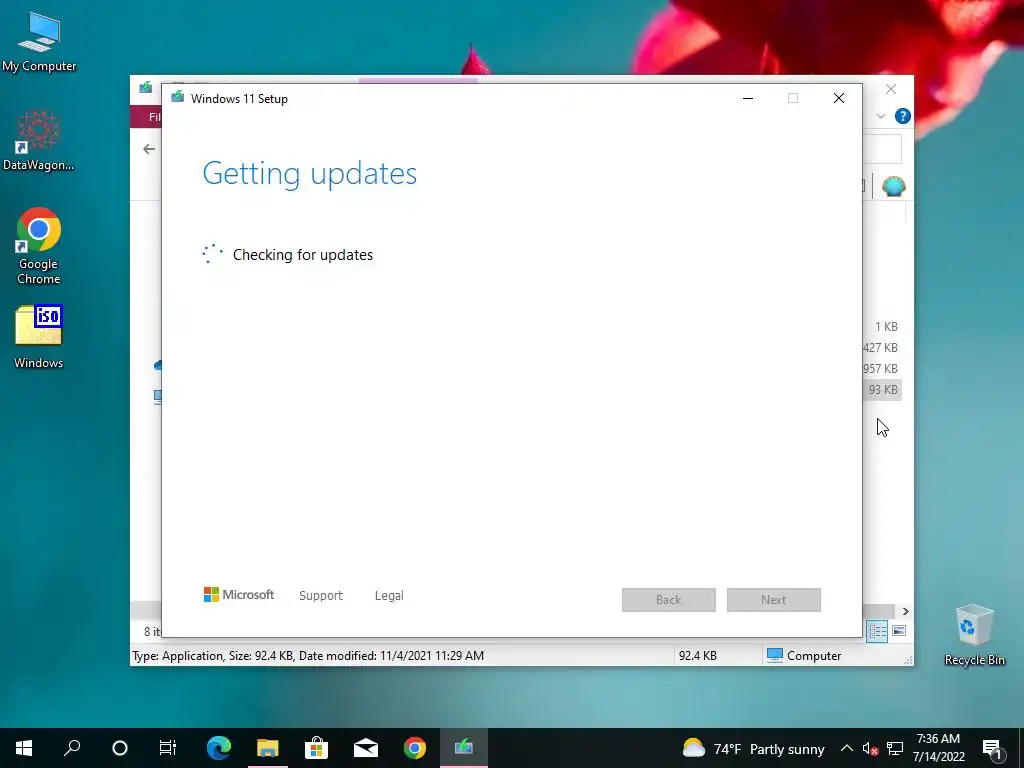Click the muted volume tray icon

coord(870,748)
